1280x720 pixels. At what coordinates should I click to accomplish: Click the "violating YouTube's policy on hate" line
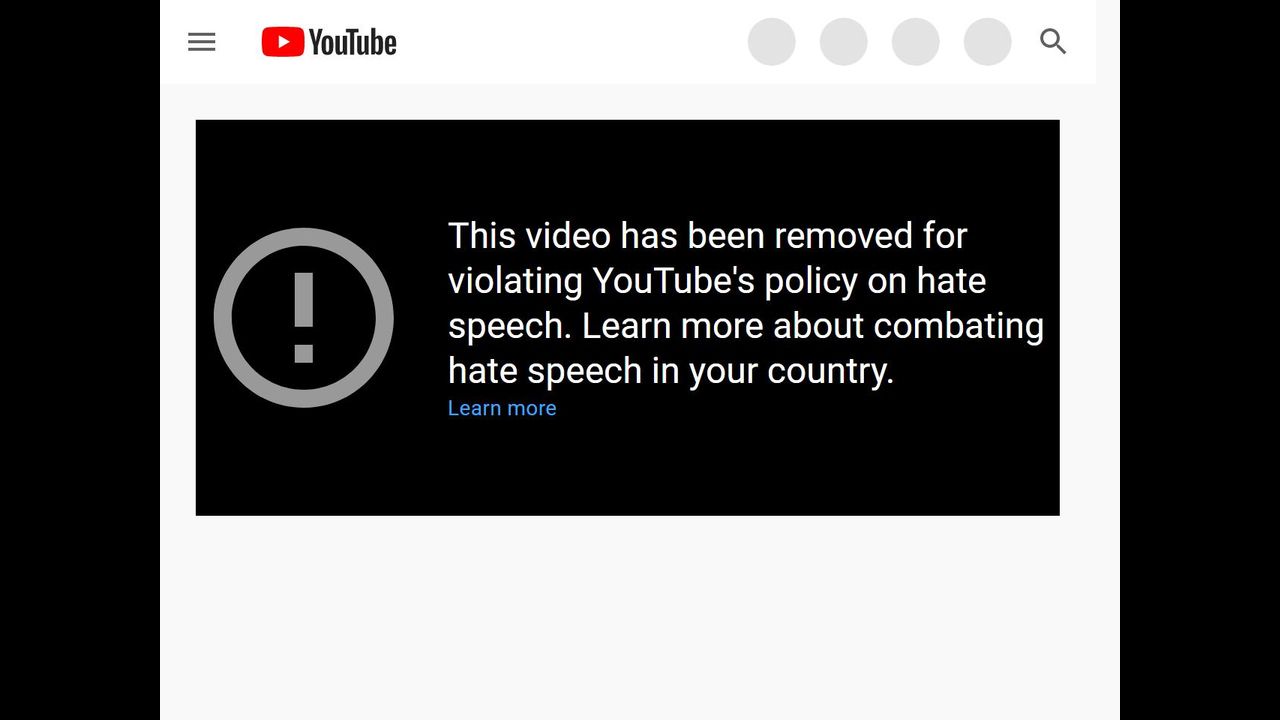coord(717,281)
